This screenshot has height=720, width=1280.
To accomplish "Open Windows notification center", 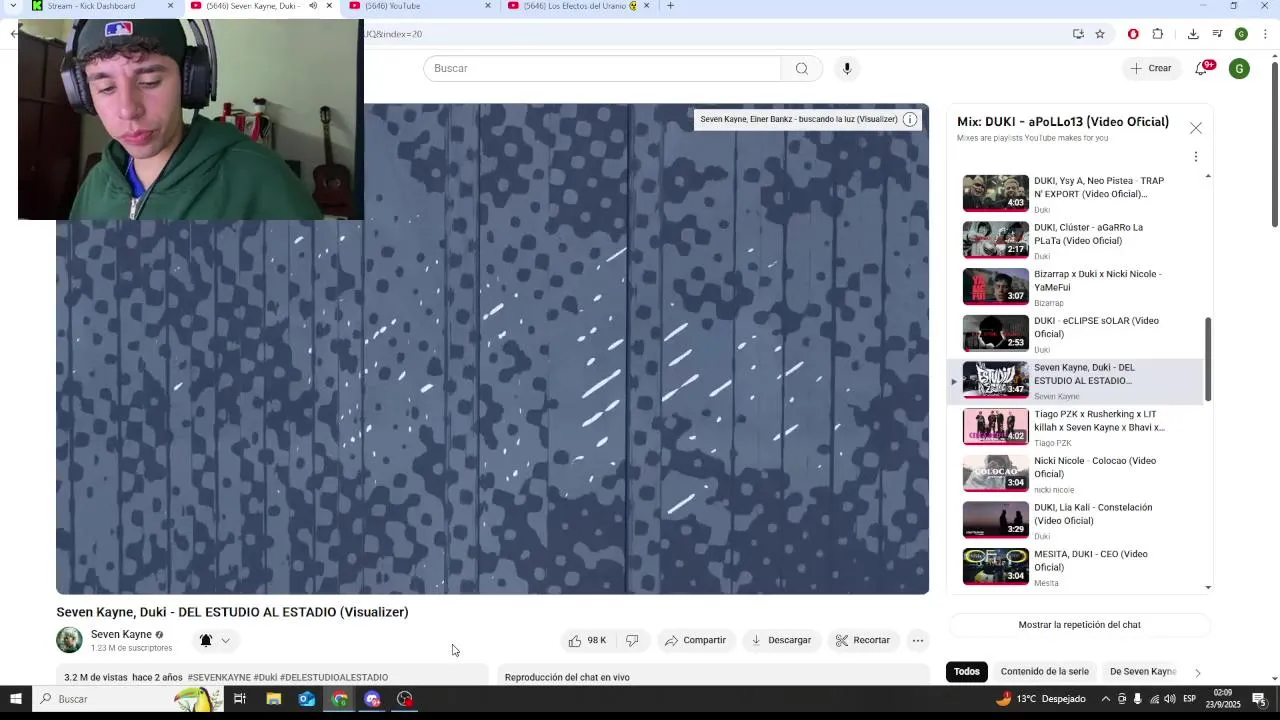I will point(1259,699).
